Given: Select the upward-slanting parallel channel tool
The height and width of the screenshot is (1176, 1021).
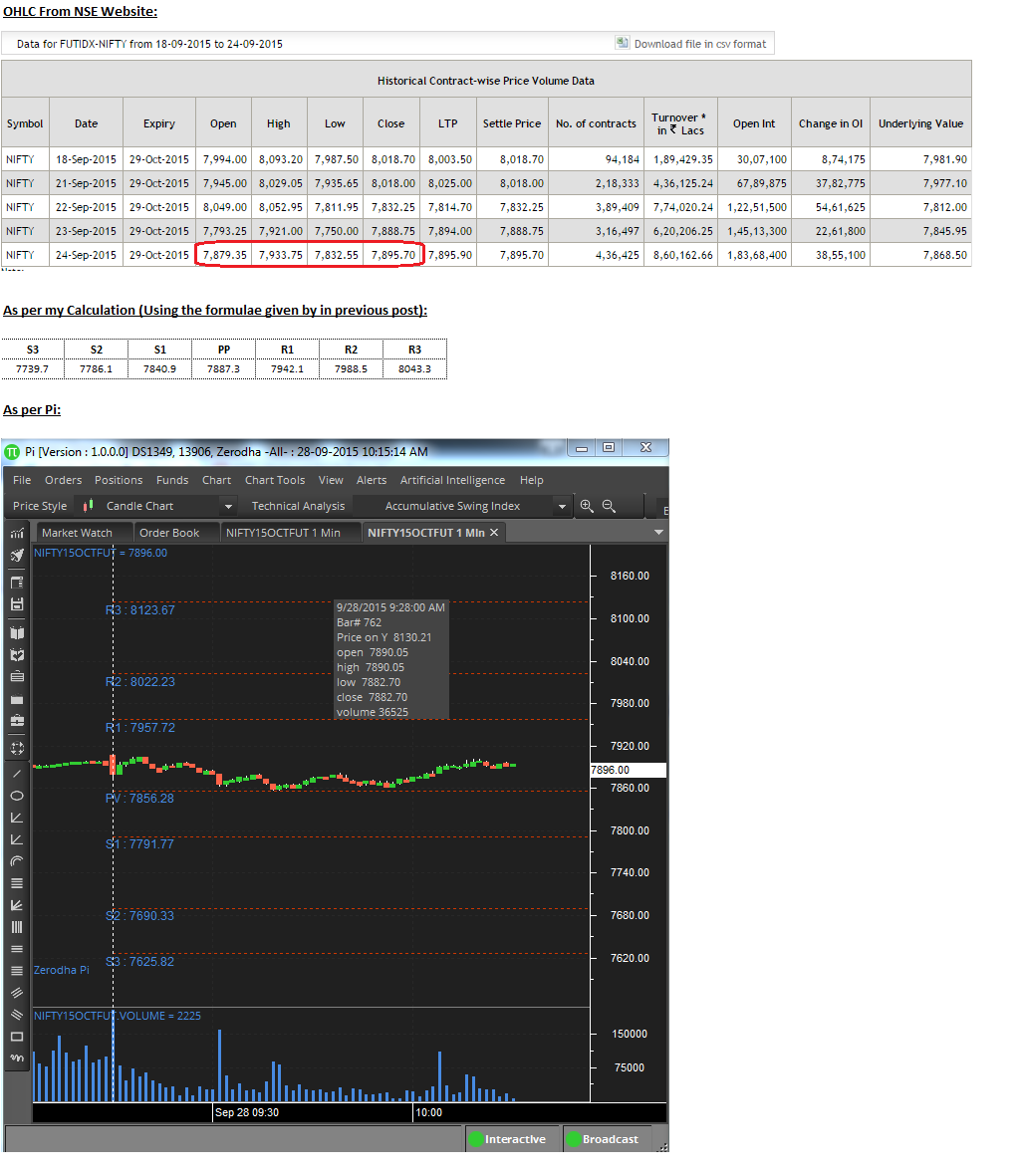Looking at the screenshot, I should click(17, 993).
